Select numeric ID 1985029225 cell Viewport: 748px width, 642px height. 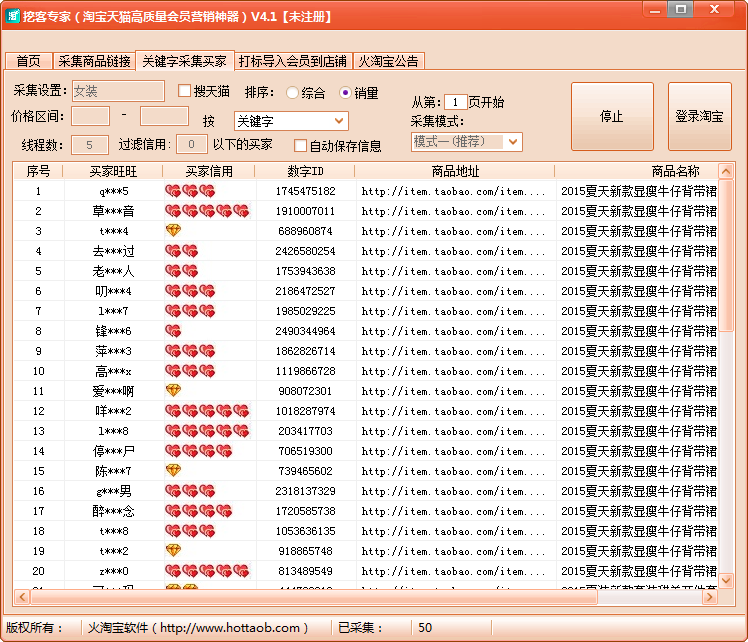305,311
